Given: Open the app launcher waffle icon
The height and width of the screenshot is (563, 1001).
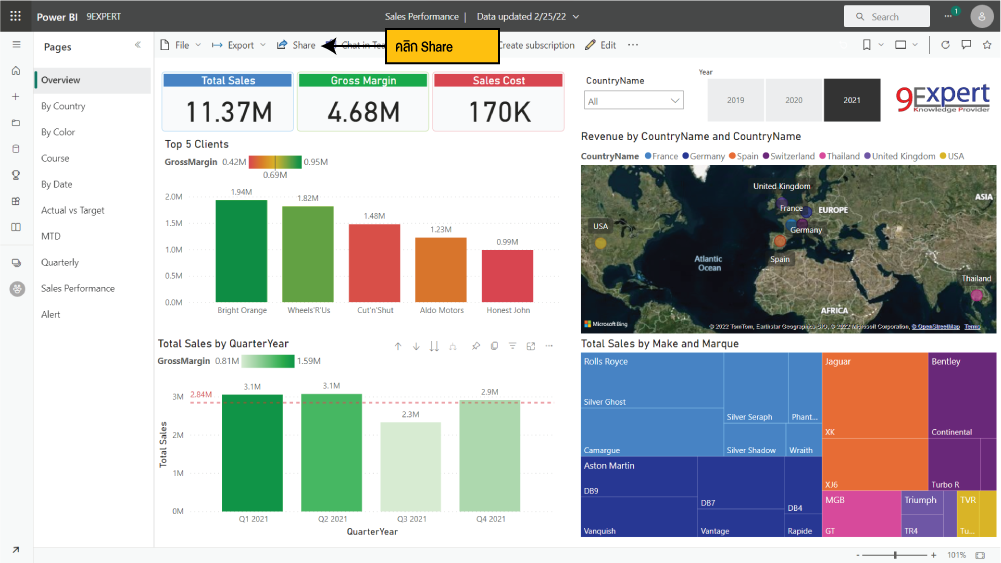Looking at the screenshot, I should (15, 17).
